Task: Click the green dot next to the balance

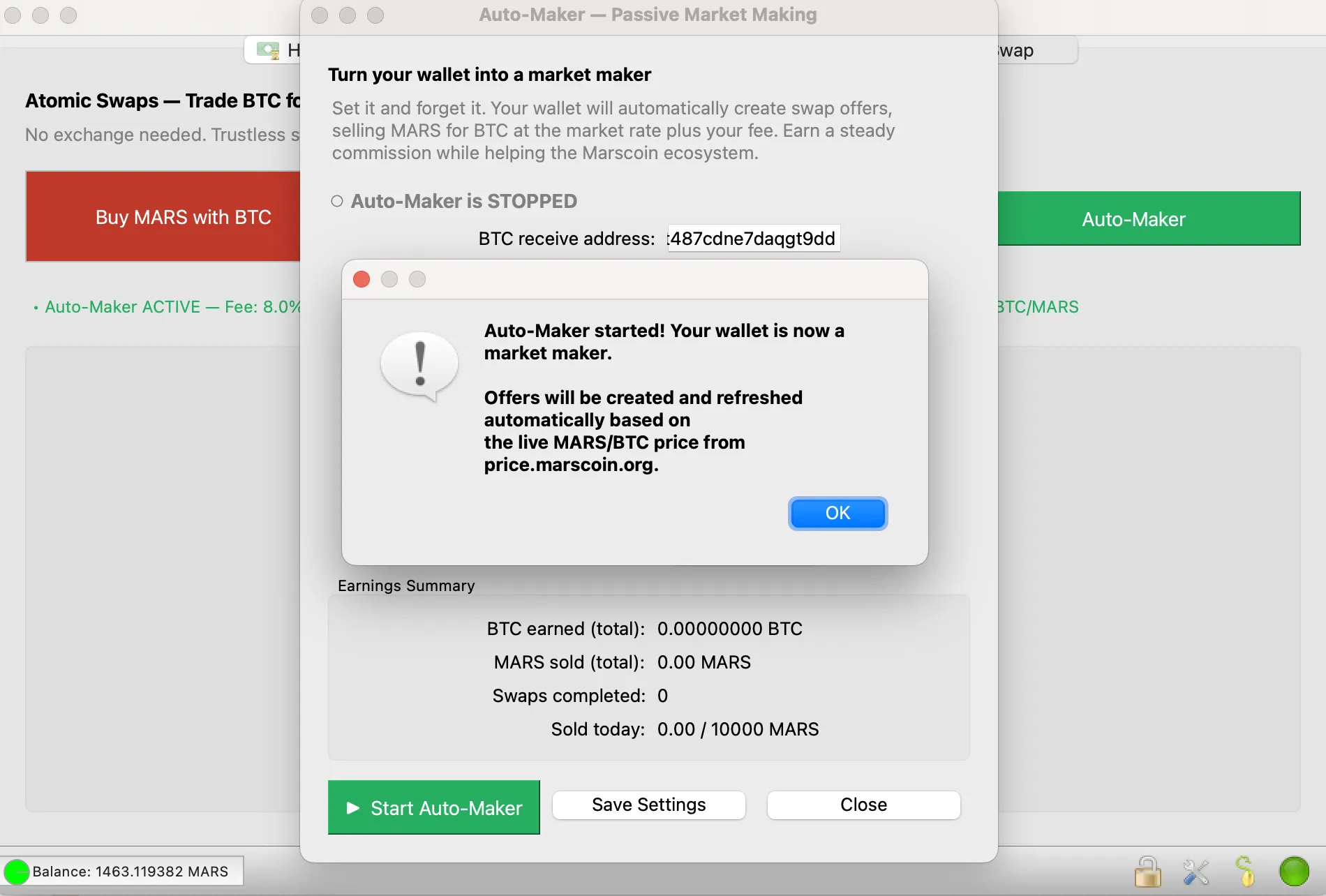Action: pos(17,871)
